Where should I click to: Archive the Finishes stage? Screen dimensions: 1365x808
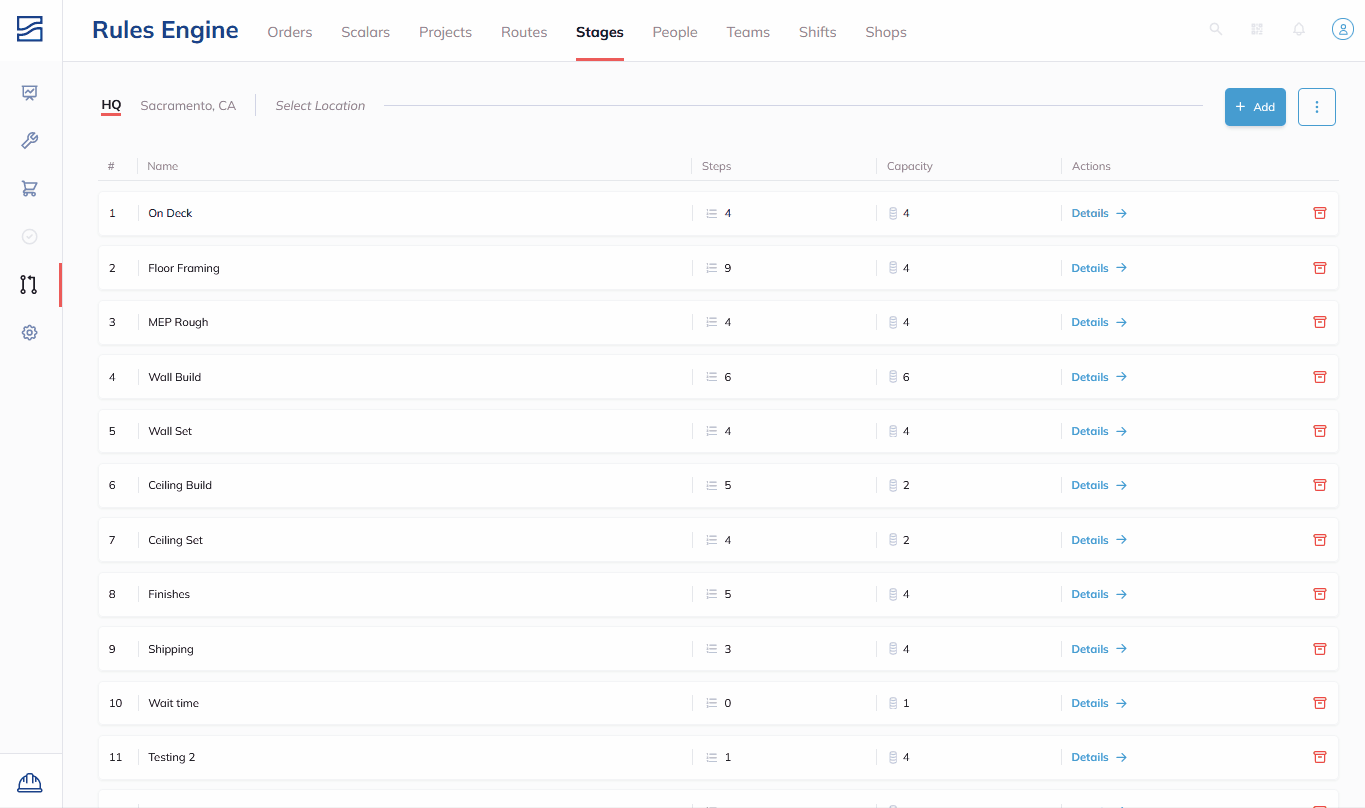click(1319, 594)
